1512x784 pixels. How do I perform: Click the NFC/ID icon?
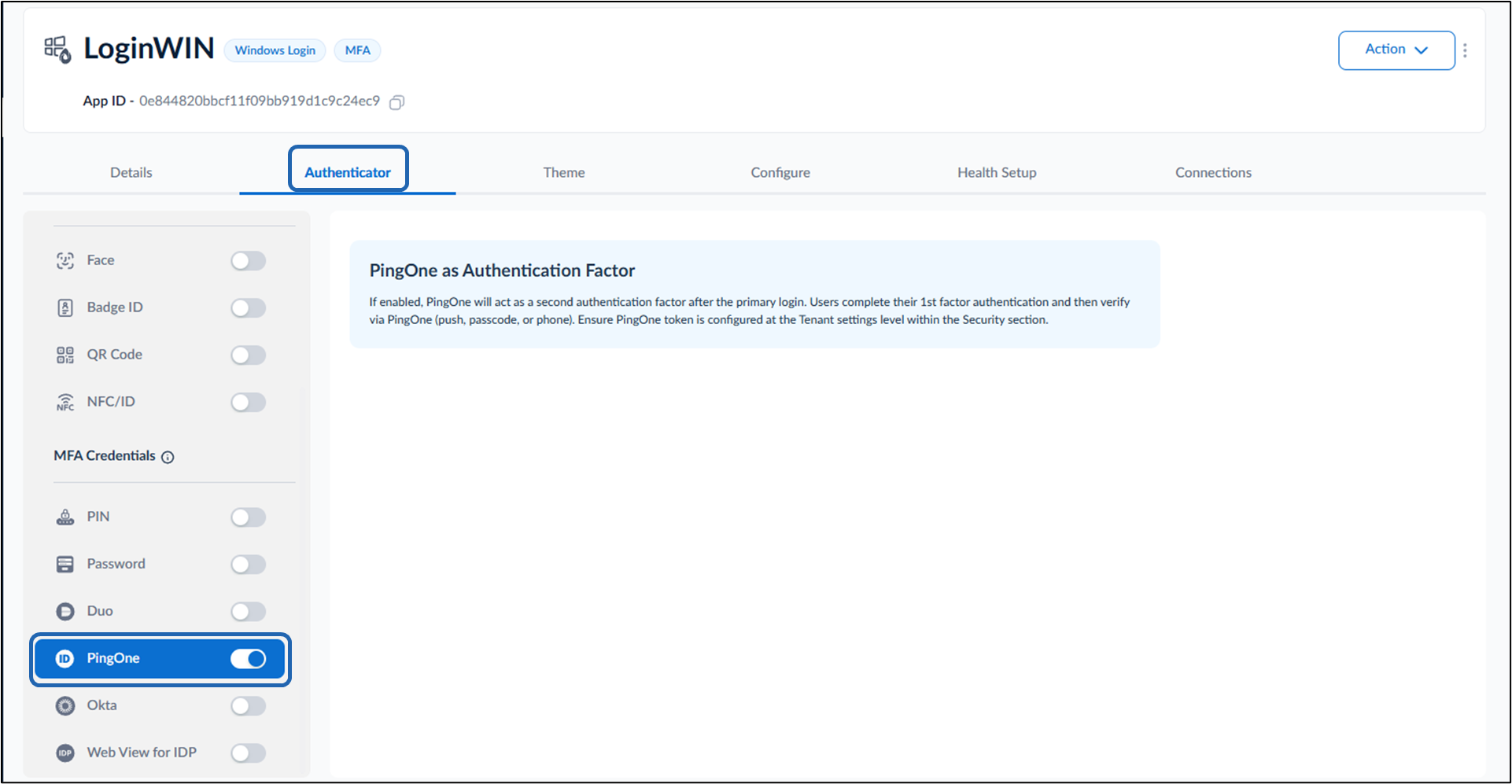click(x=65, y=402)
